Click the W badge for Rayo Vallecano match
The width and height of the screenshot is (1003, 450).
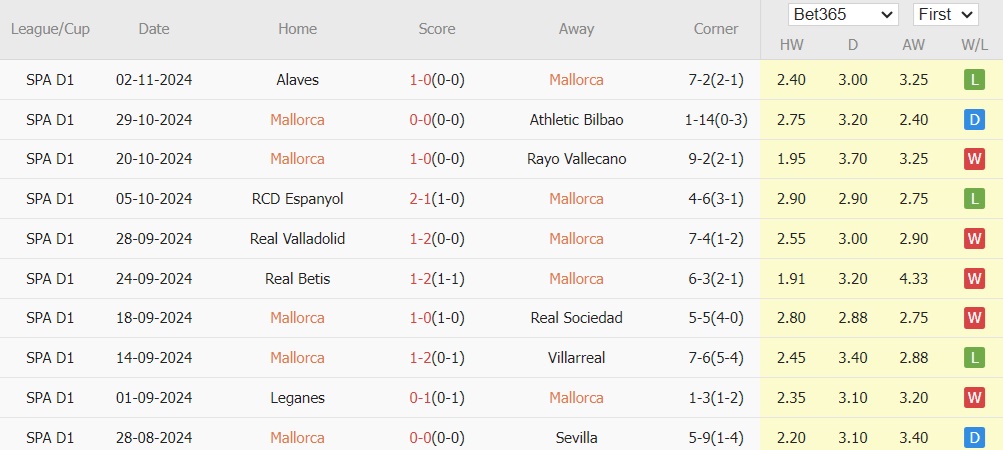(x=974, y=159)
